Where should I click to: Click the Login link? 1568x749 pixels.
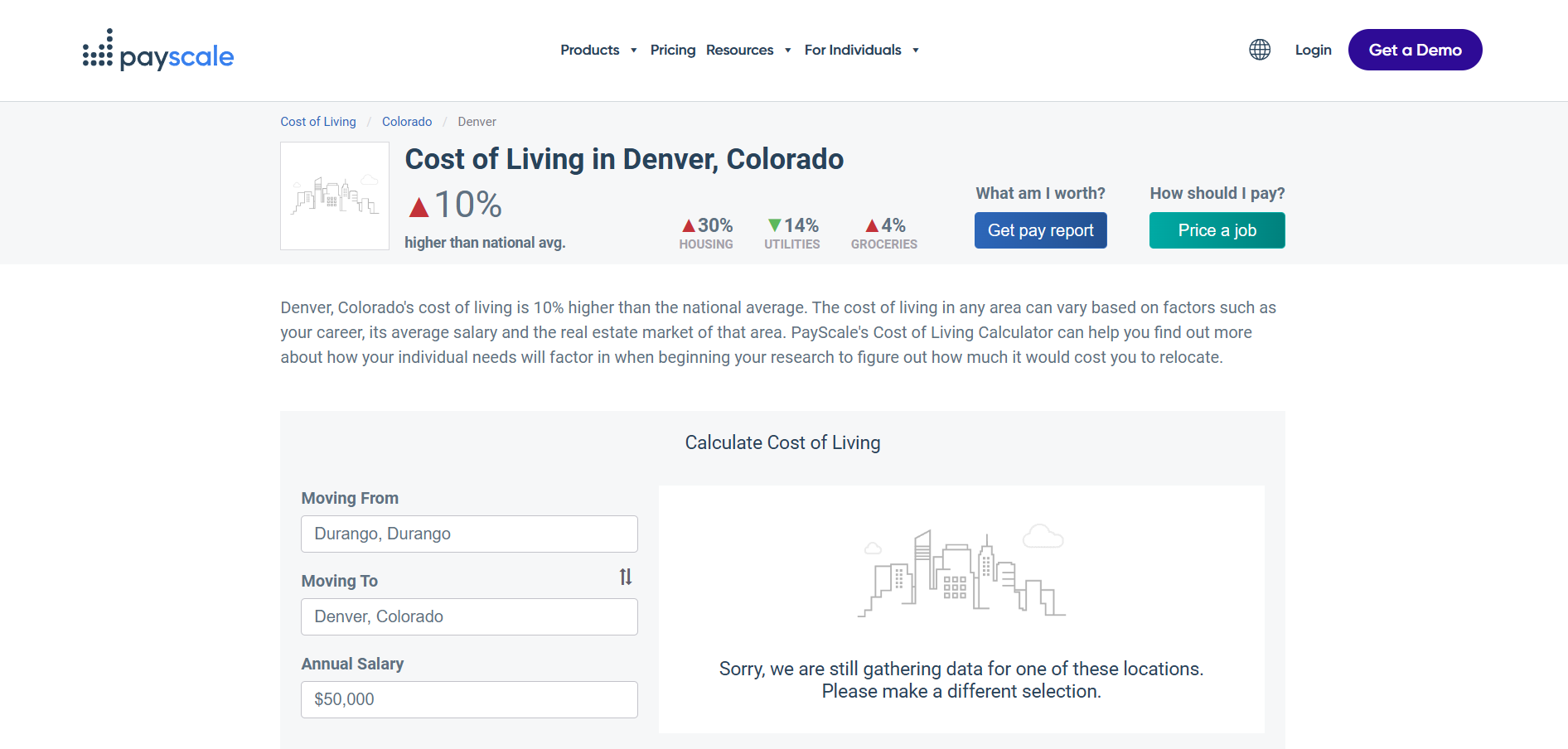(1313, 50)
